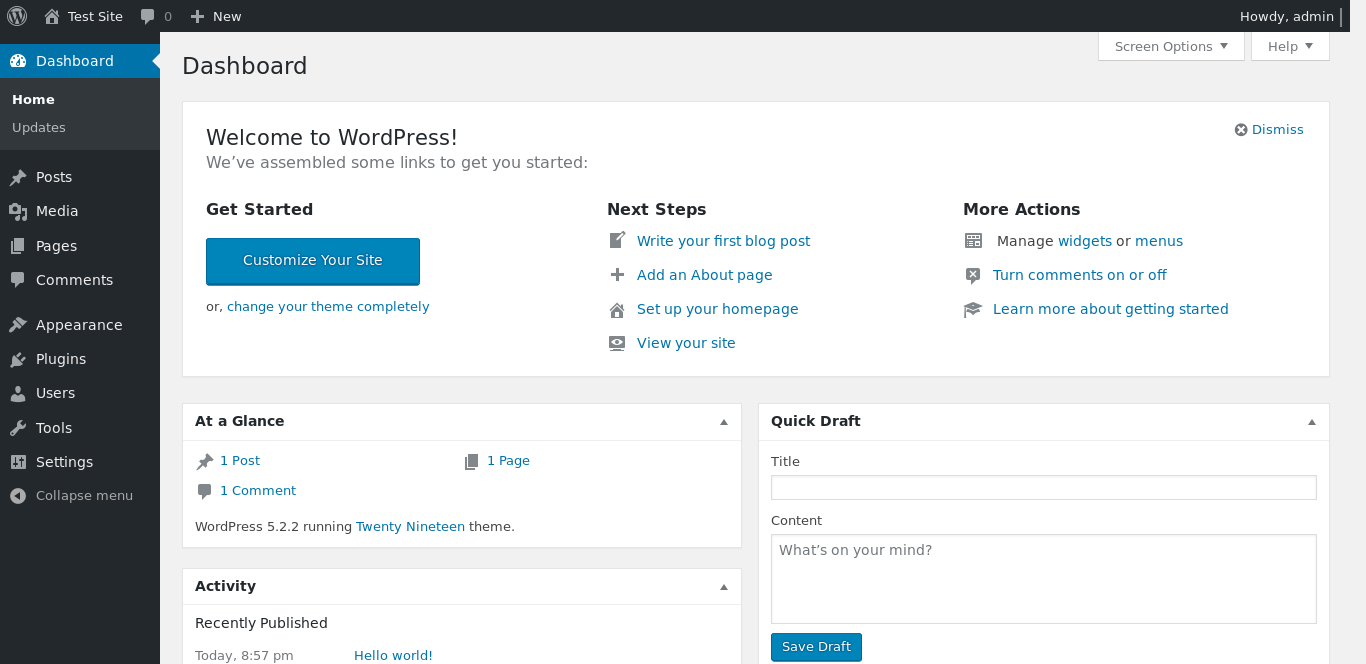
Task: Click the Plugins plug icon in sidebar
Action: 18,359
